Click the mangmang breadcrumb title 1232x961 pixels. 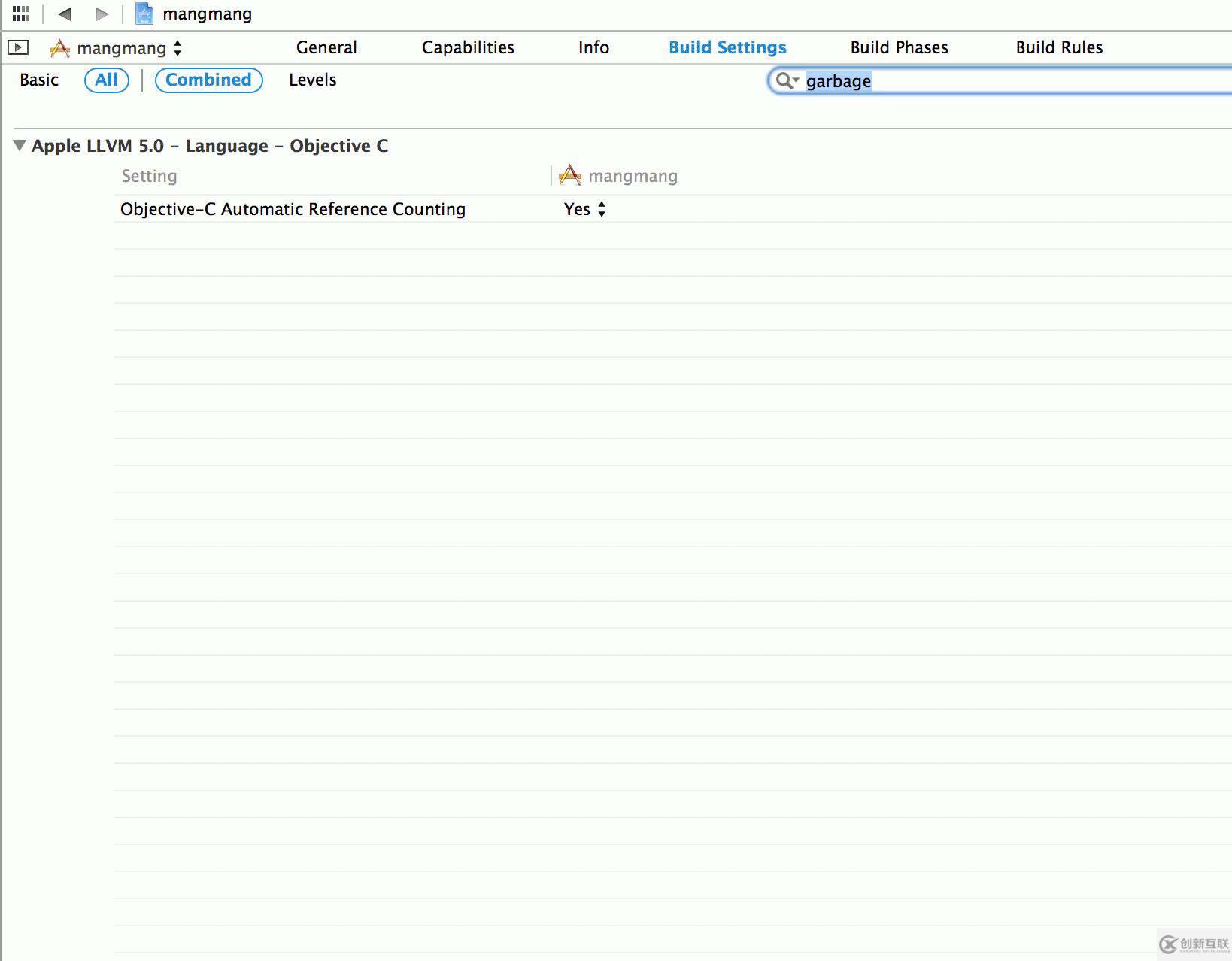pyautogui.click(x=207, y=14)
